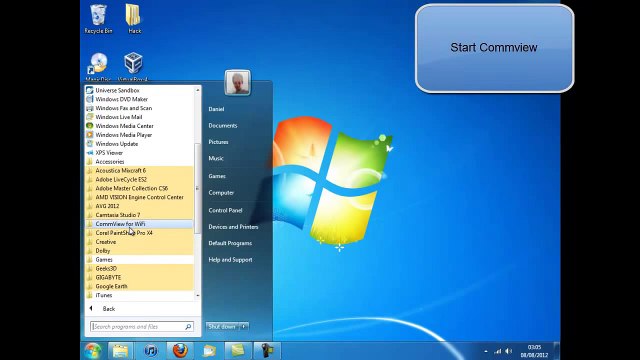Screen dimensions: 640x360
Task: Open Windows DVD Maker
Action: pyautogui.click(x=139, y=99)
